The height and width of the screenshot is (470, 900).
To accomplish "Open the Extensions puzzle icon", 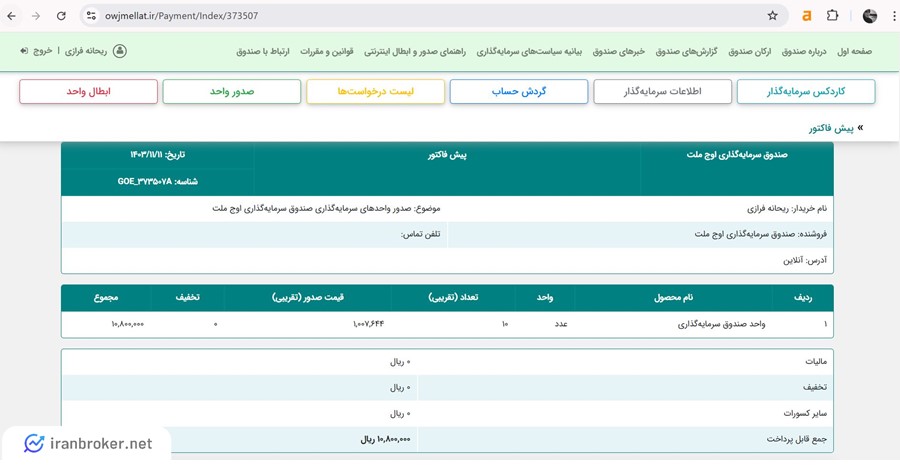I will (832, 16).
